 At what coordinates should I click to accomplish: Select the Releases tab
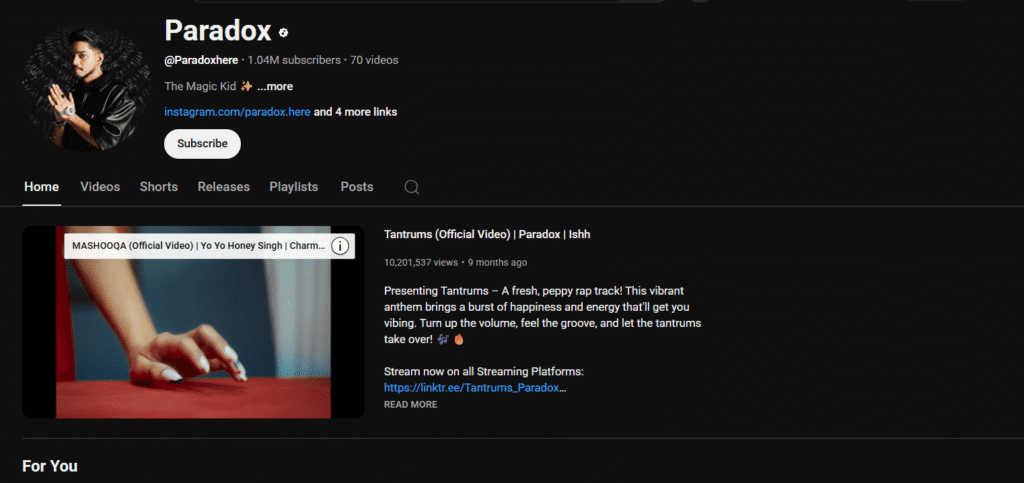pyautogui.click(x=223, y=187)
